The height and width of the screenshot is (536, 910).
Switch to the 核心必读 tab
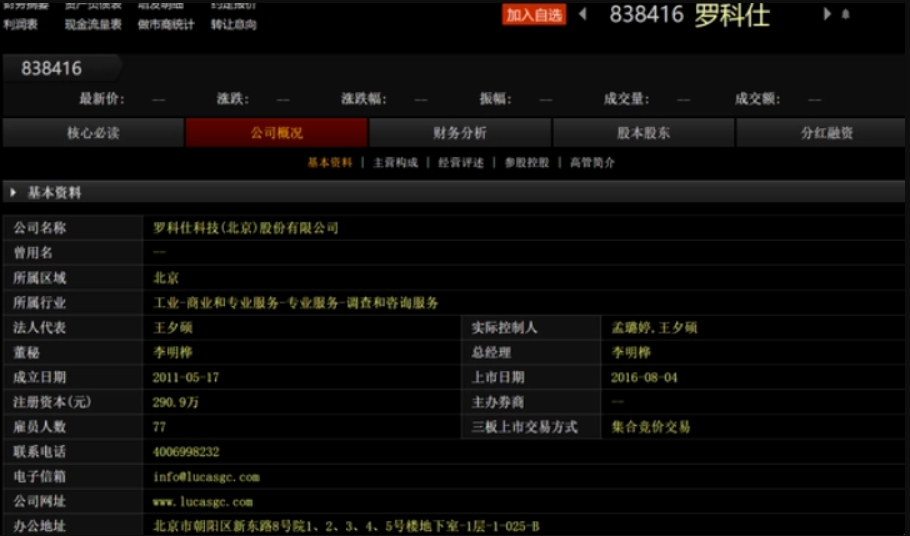point(93,133)
